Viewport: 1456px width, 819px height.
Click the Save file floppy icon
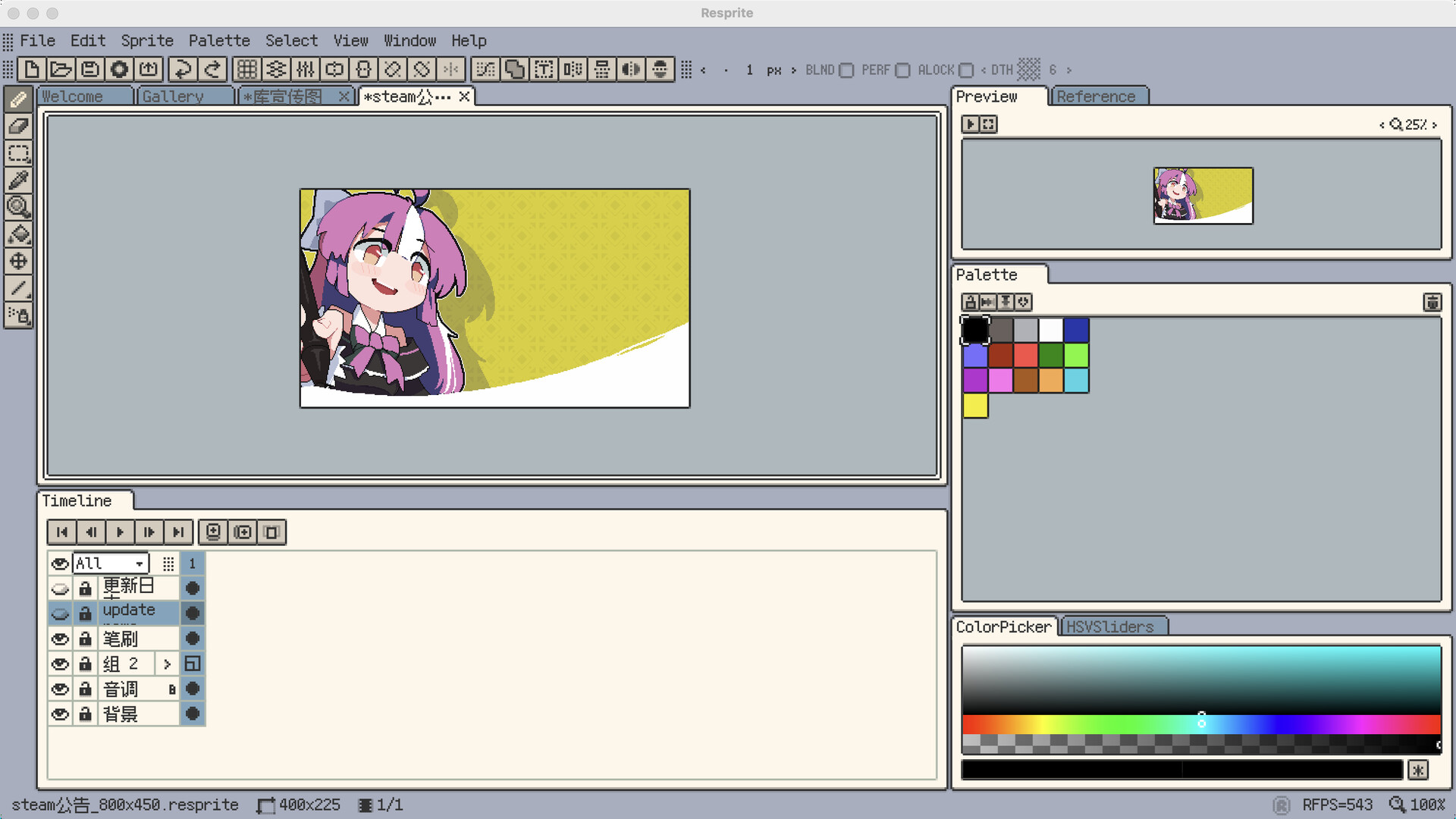[x=90, y=70]
